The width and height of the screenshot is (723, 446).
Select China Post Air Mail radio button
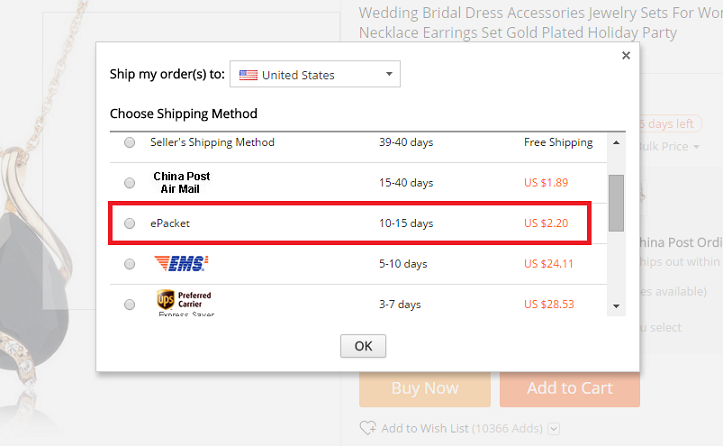coord(130,183)
